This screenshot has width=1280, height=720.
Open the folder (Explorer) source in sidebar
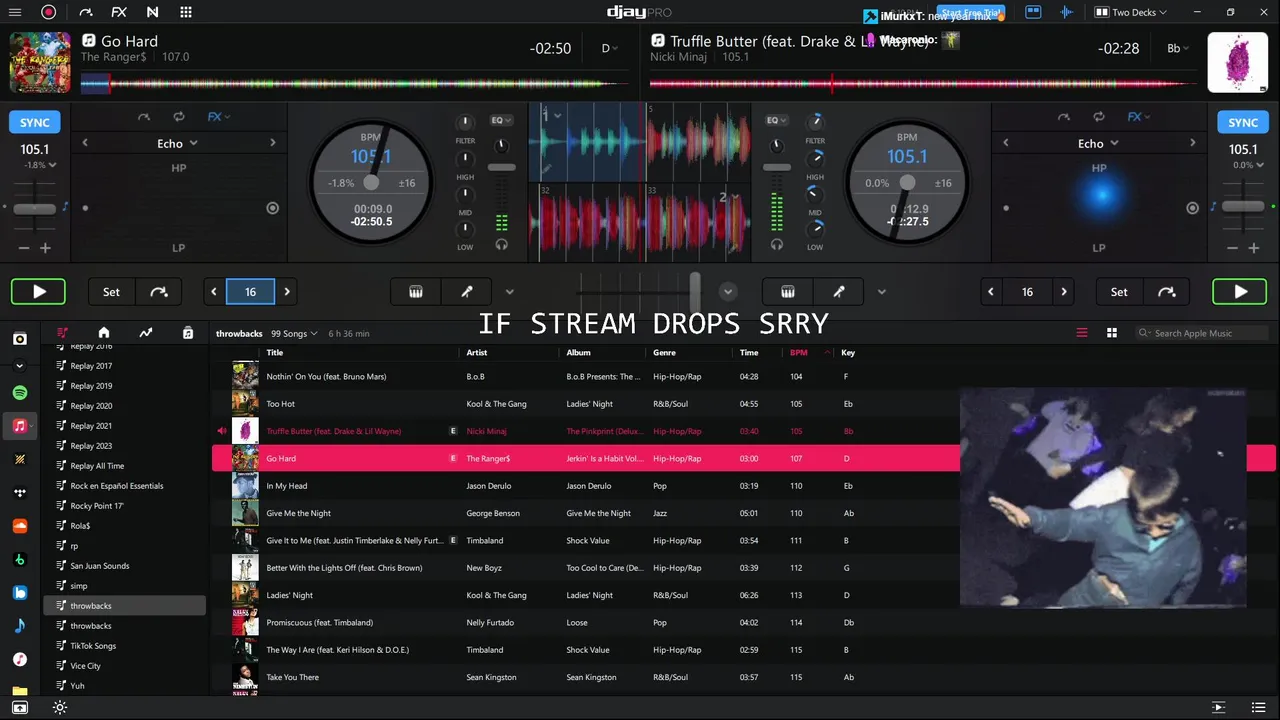(x=20, y=691)
